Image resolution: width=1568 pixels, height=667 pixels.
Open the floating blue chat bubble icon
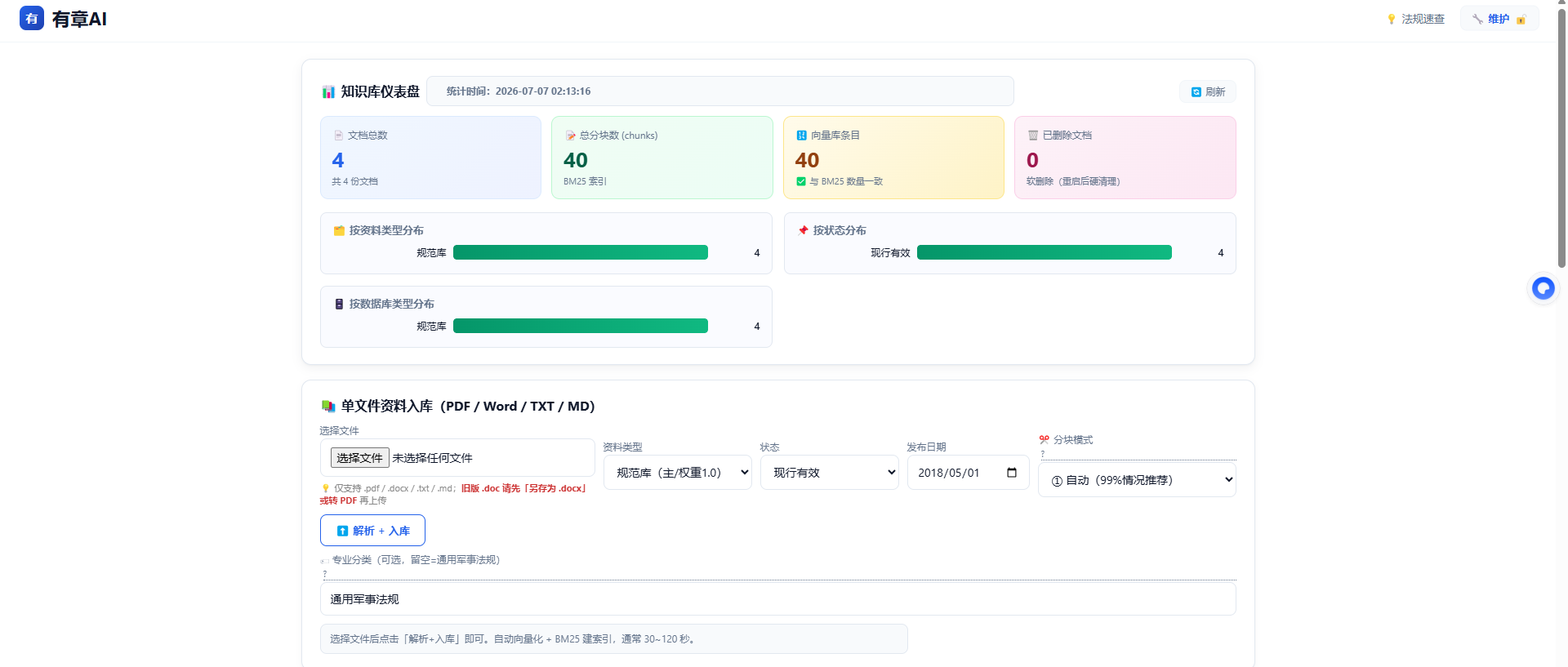click(x=1543, y=288)
